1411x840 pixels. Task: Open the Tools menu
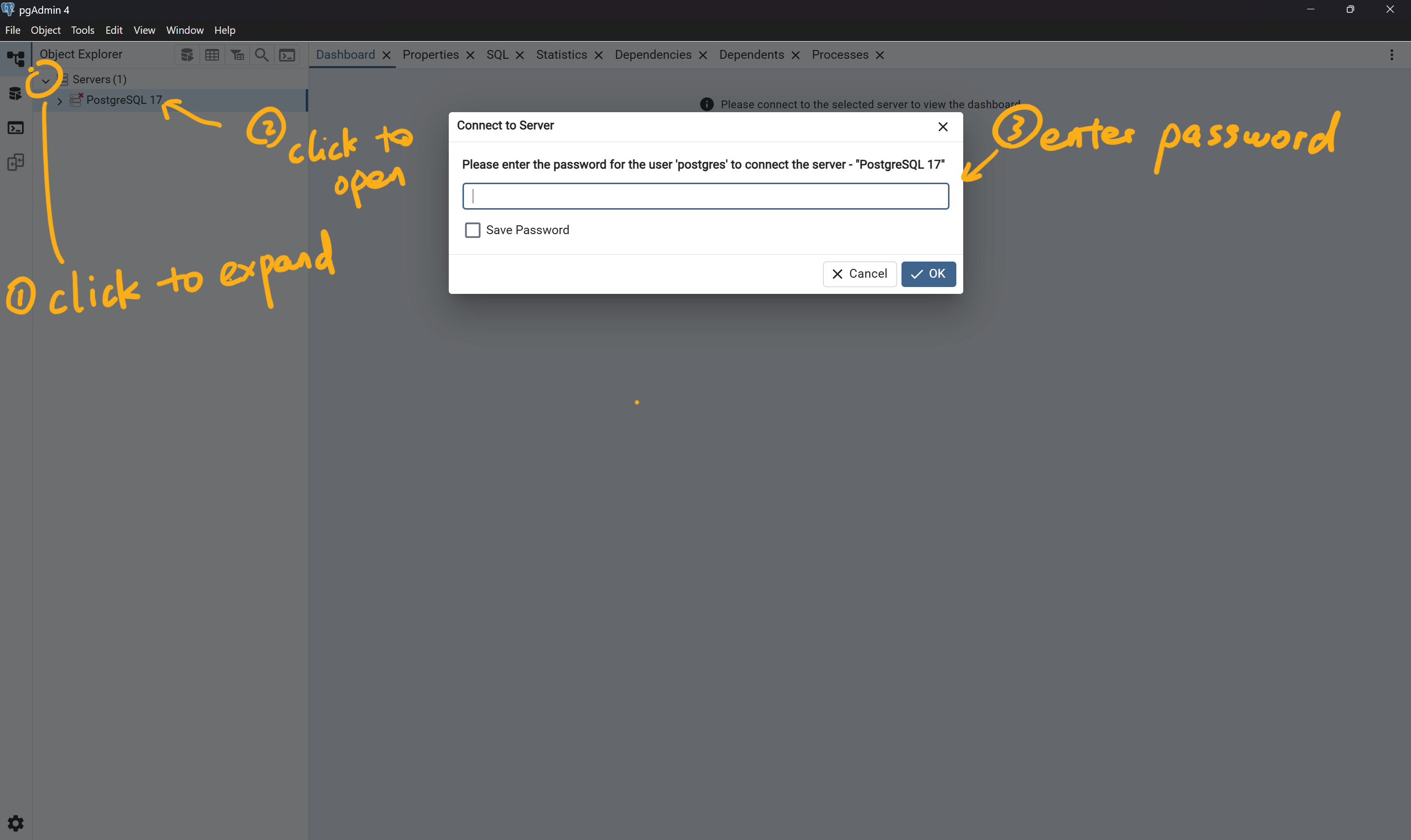coord(82,30)
